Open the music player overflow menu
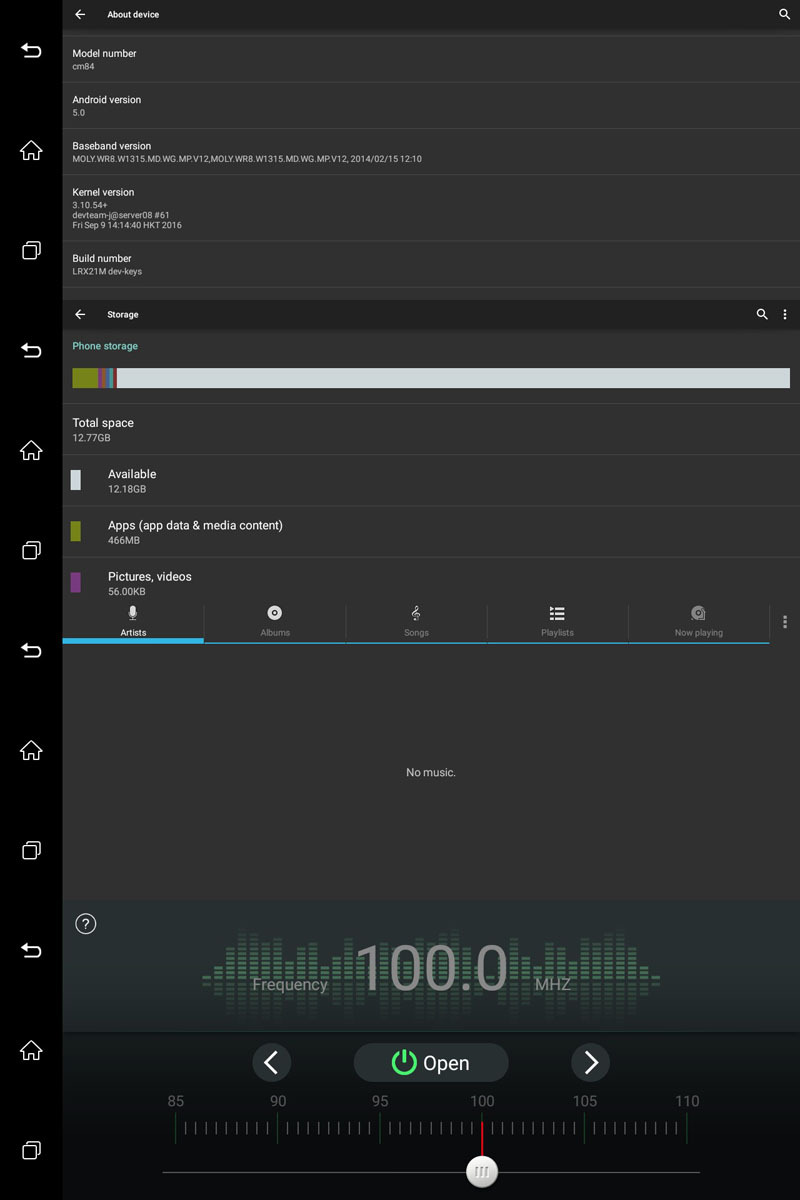Viewport: 800px width, 1200px height. (x=785, y=622)
